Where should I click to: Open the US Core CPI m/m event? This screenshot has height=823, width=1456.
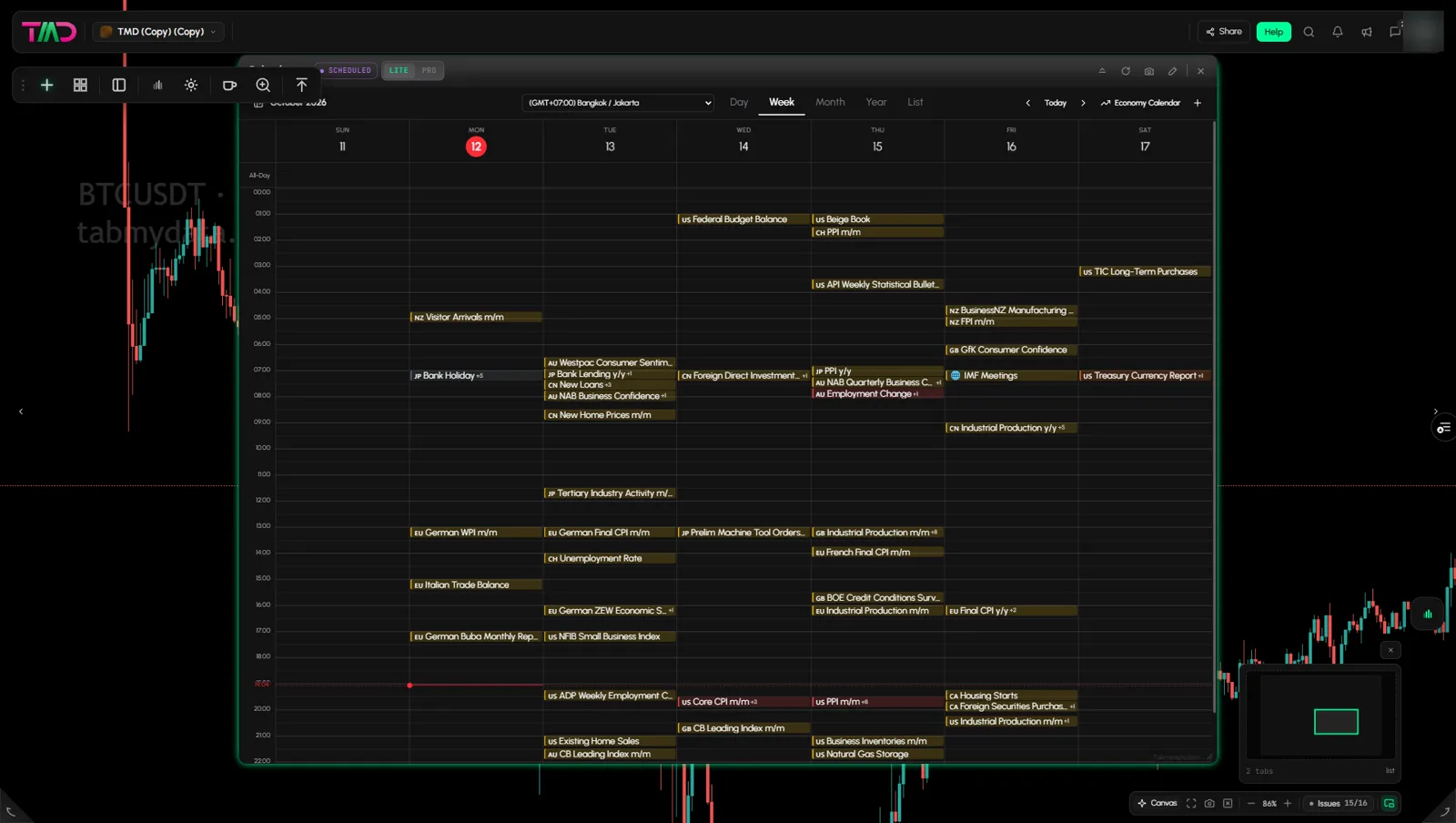(743, 702)
